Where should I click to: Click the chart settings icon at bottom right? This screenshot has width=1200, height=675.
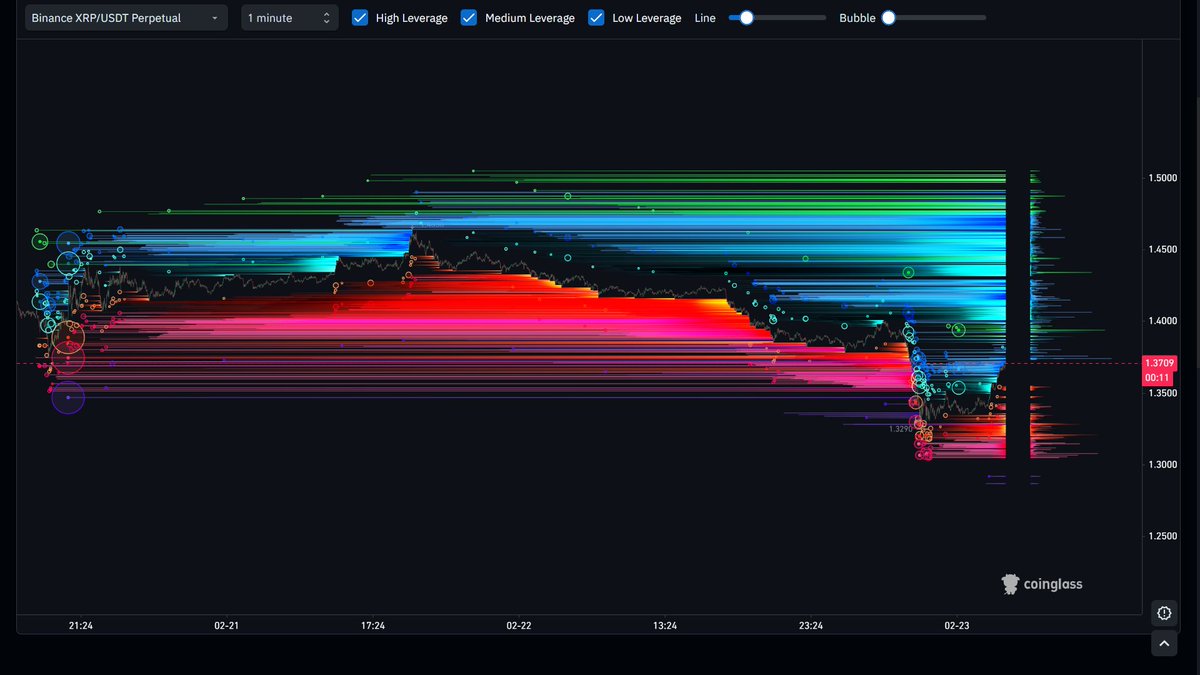coord(1164,613)
